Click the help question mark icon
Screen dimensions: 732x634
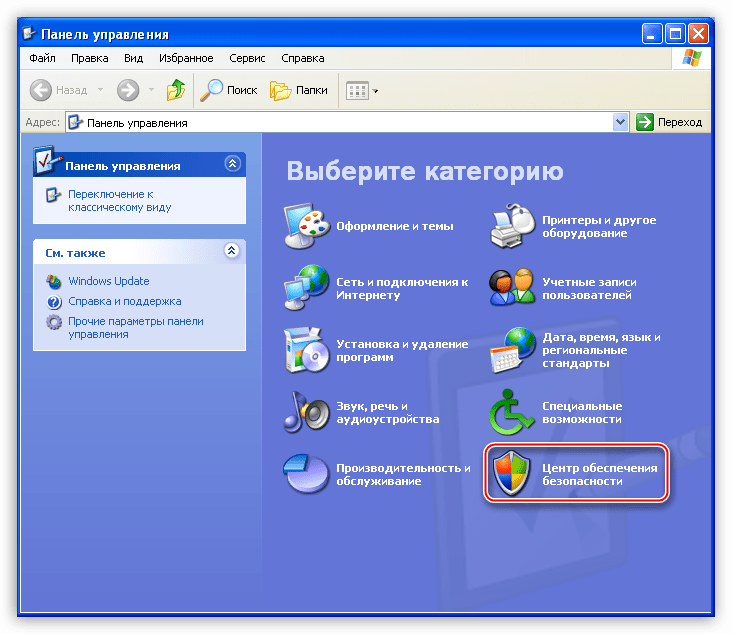click(54, 302)
